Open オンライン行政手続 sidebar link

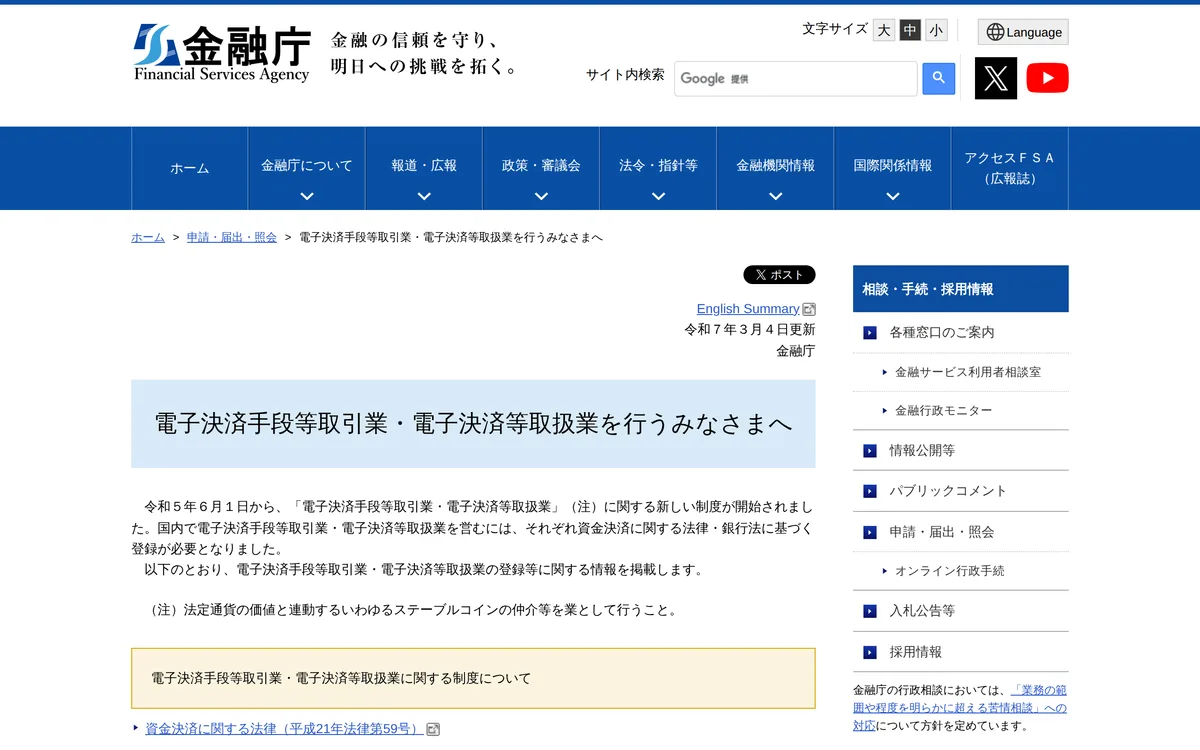[x=950, y=571]
